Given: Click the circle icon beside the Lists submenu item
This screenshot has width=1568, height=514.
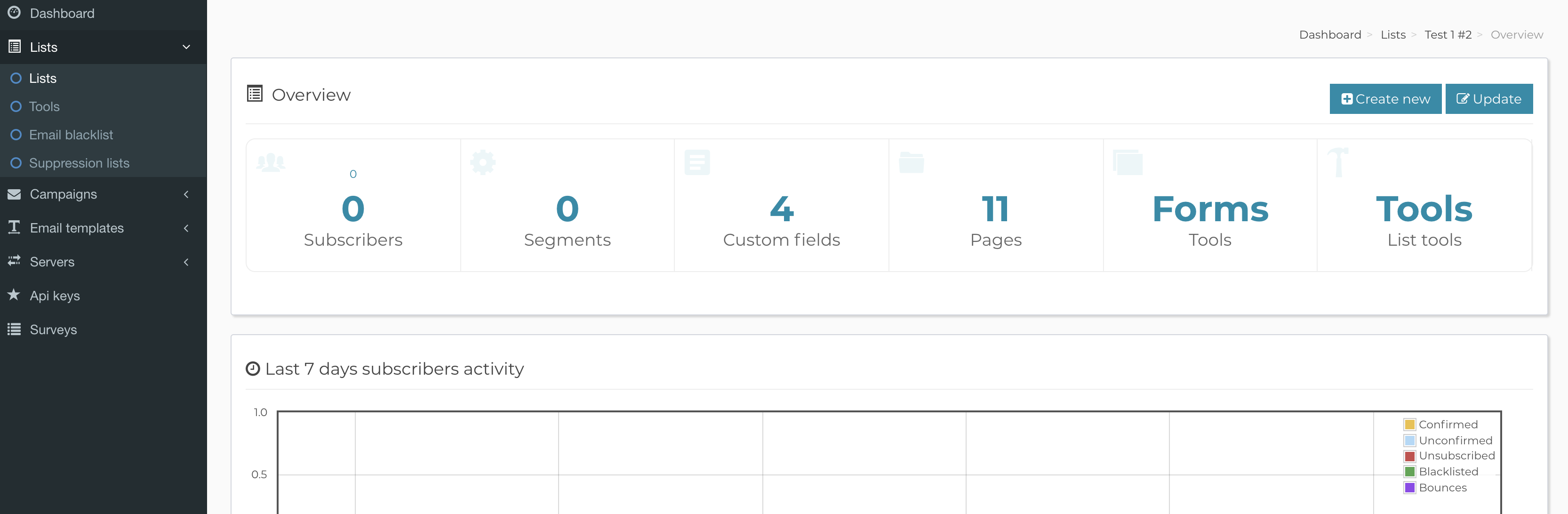Looking at the screenshot, I should [16, 78].
